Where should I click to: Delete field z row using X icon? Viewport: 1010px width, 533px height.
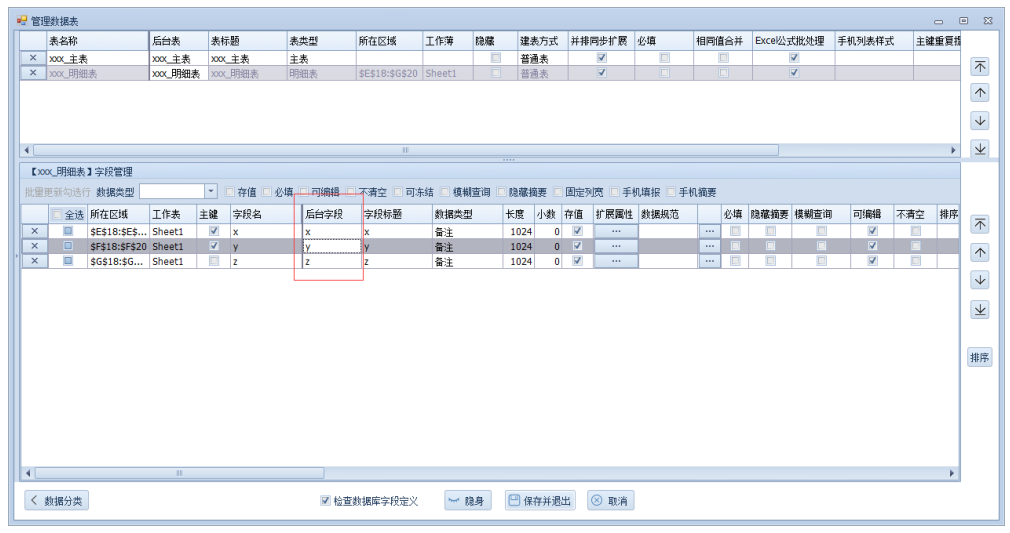pos(33,261)
